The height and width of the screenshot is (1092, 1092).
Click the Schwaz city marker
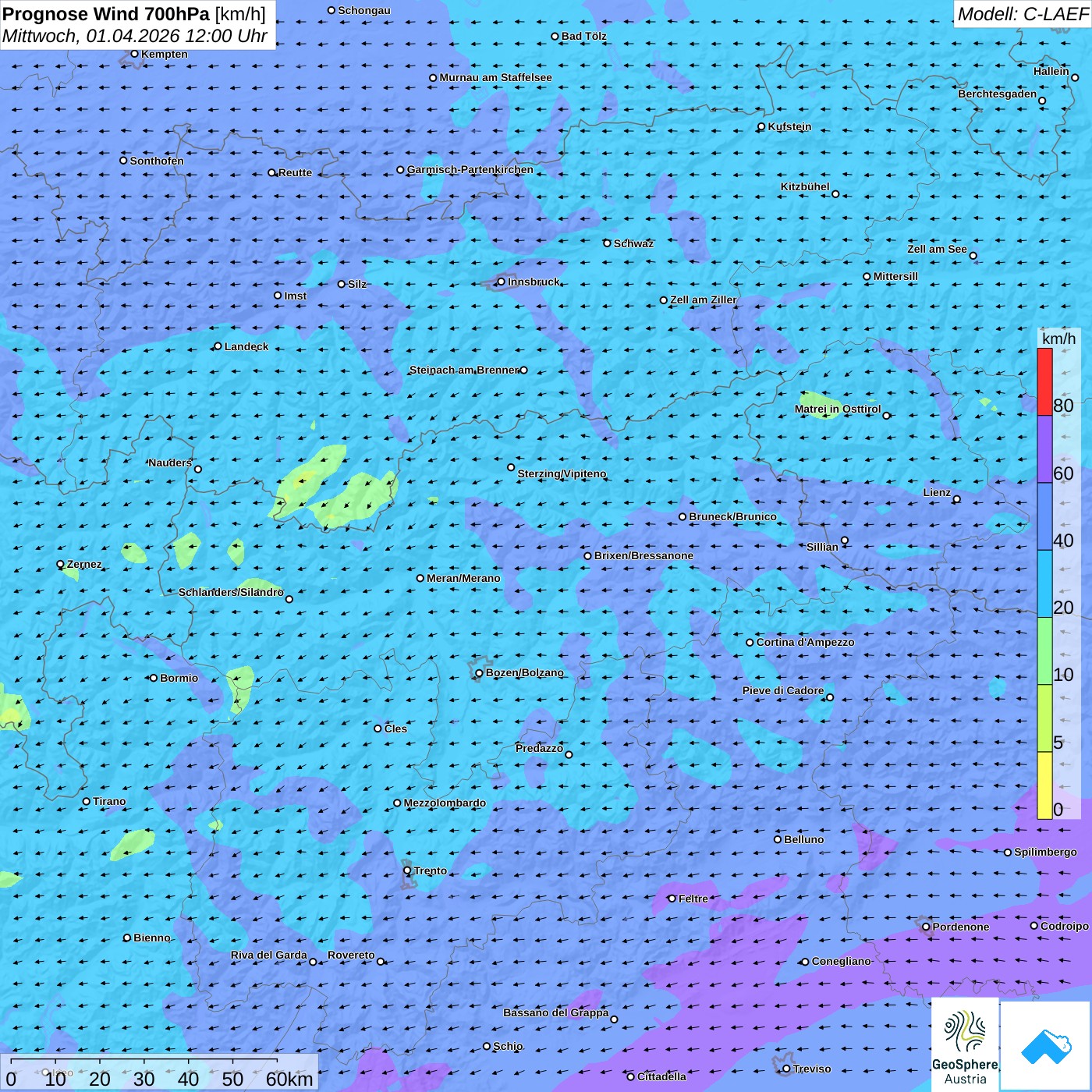point(607,243)
